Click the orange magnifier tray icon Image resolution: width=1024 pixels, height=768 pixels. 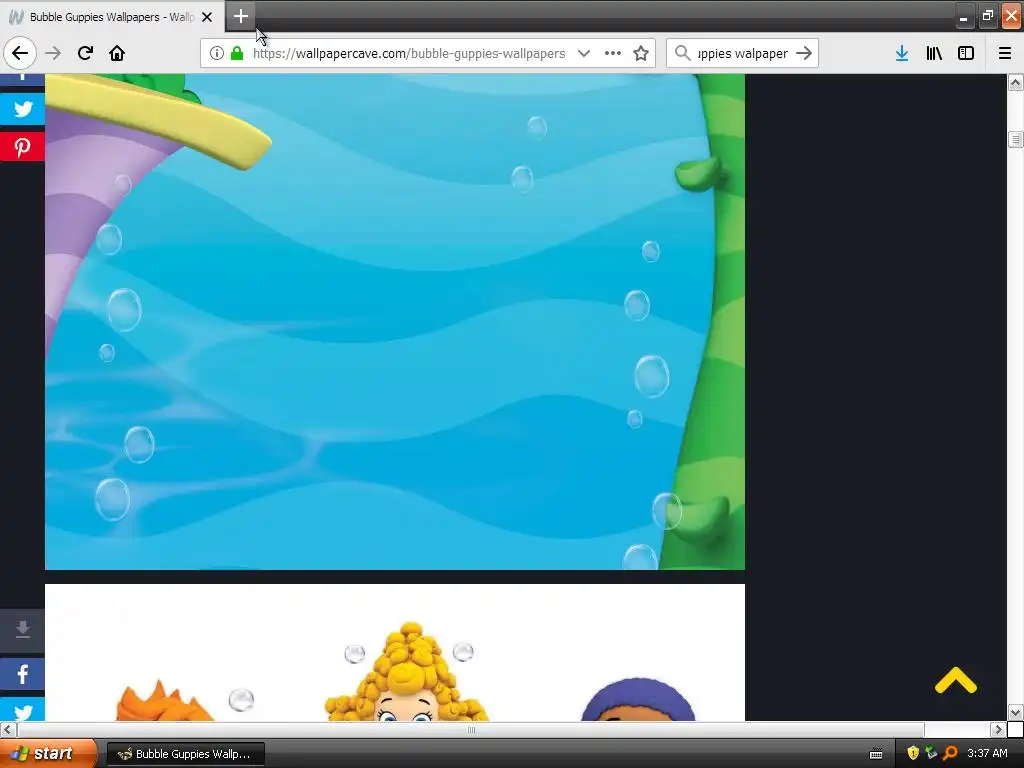tap(950, 754)
